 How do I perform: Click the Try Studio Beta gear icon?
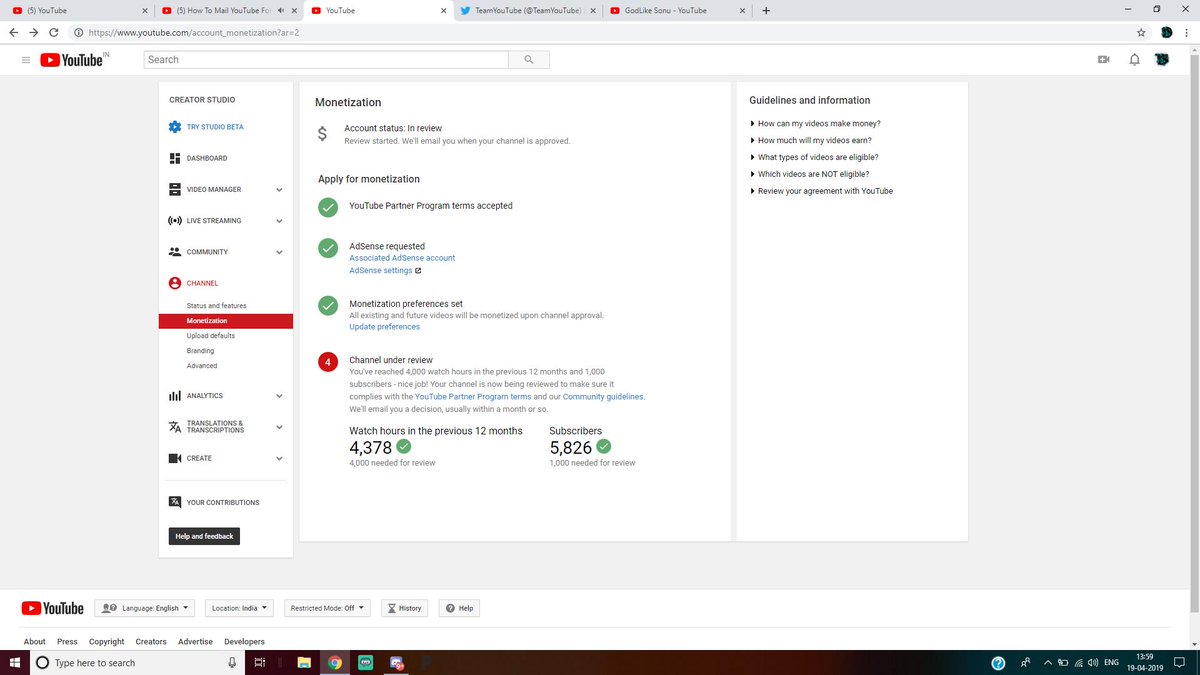point(175,127)
